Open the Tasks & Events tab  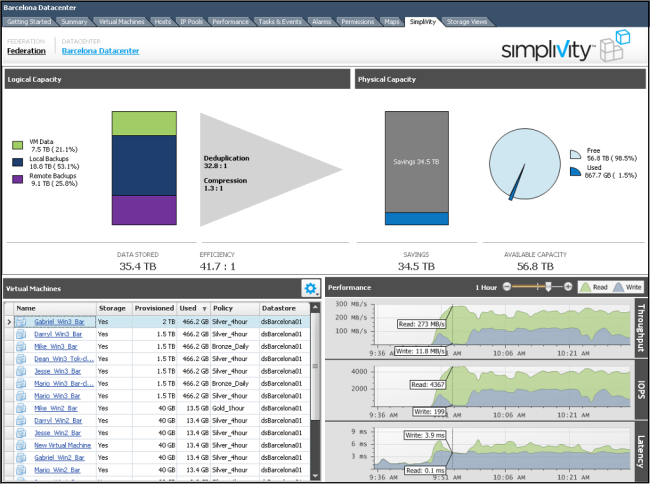[x=280, y=22]
